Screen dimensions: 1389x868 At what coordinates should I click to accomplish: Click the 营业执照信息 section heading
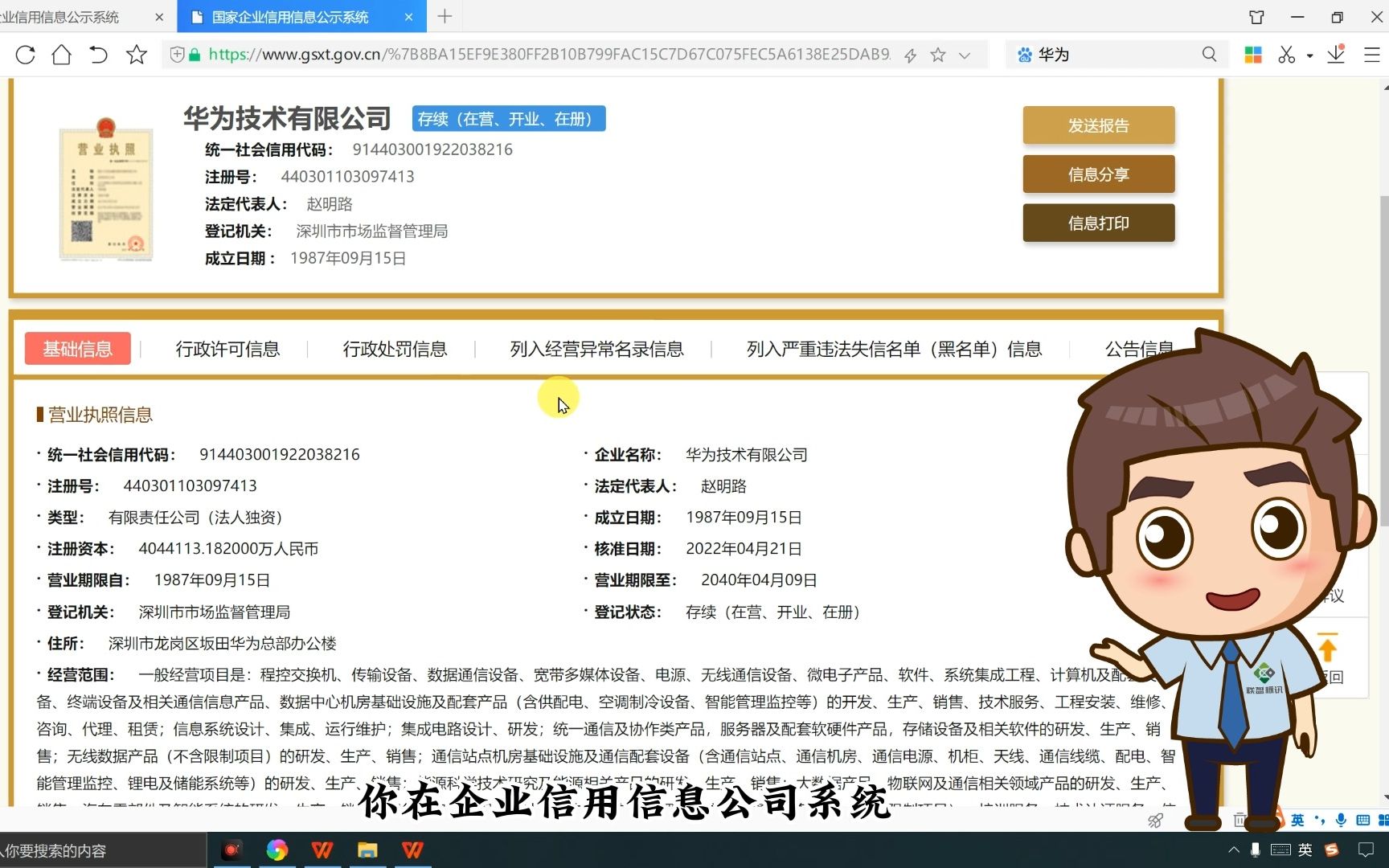coord(100,415)
